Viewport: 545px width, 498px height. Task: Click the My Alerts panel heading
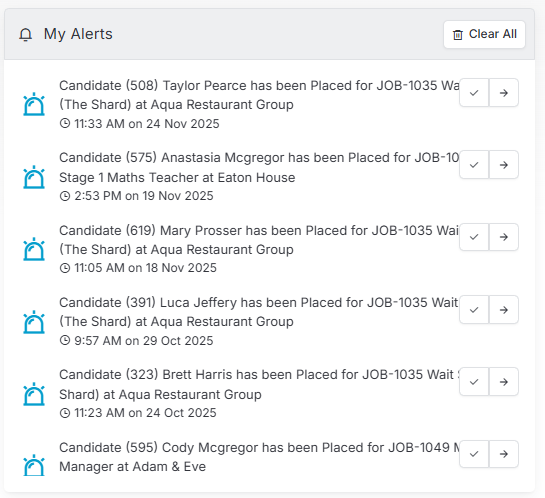78,34
